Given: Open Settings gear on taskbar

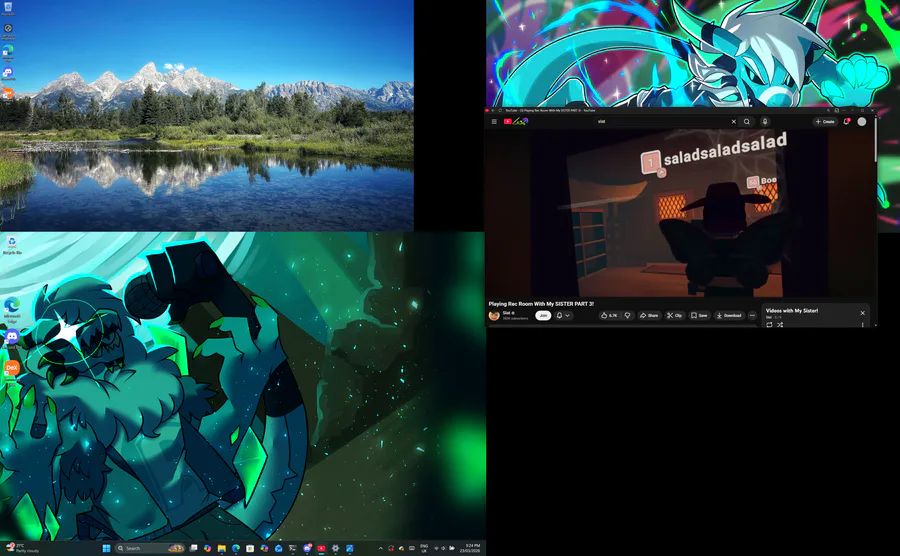Looking at the screenshot, I should point(335,548).
